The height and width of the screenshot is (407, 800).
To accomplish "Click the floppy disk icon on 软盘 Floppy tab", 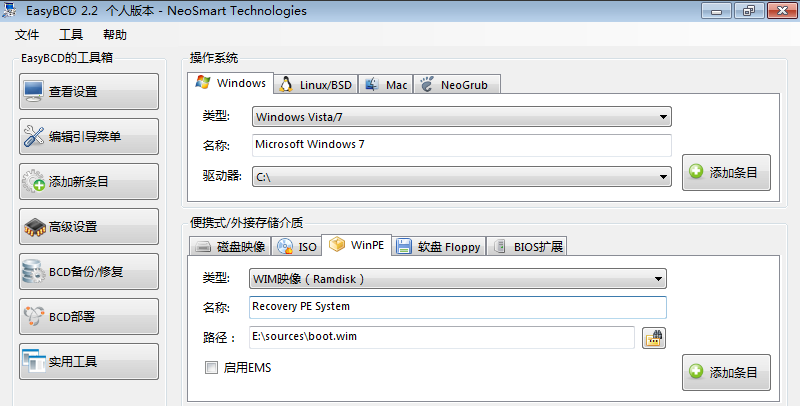I will click(404, 247).
